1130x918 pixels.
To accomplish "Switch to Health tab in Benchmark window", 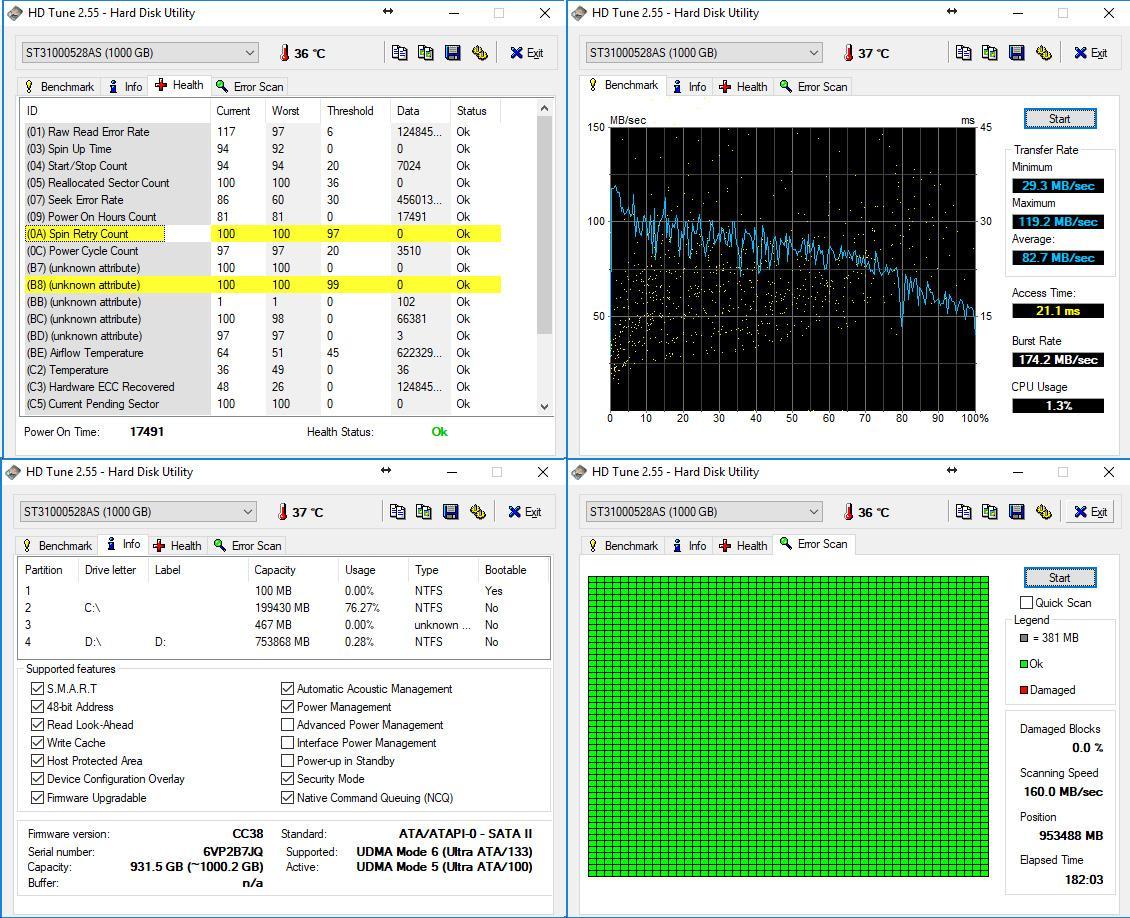I will click(x=743, y=86).
